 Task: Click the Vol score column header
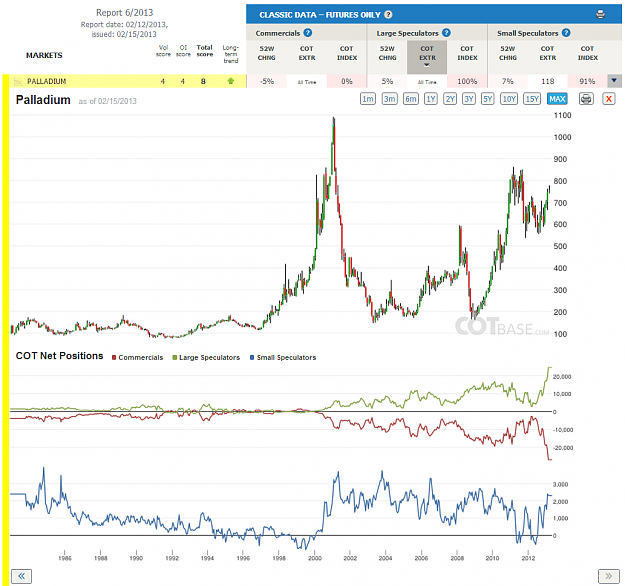click(x=163, y=51)
